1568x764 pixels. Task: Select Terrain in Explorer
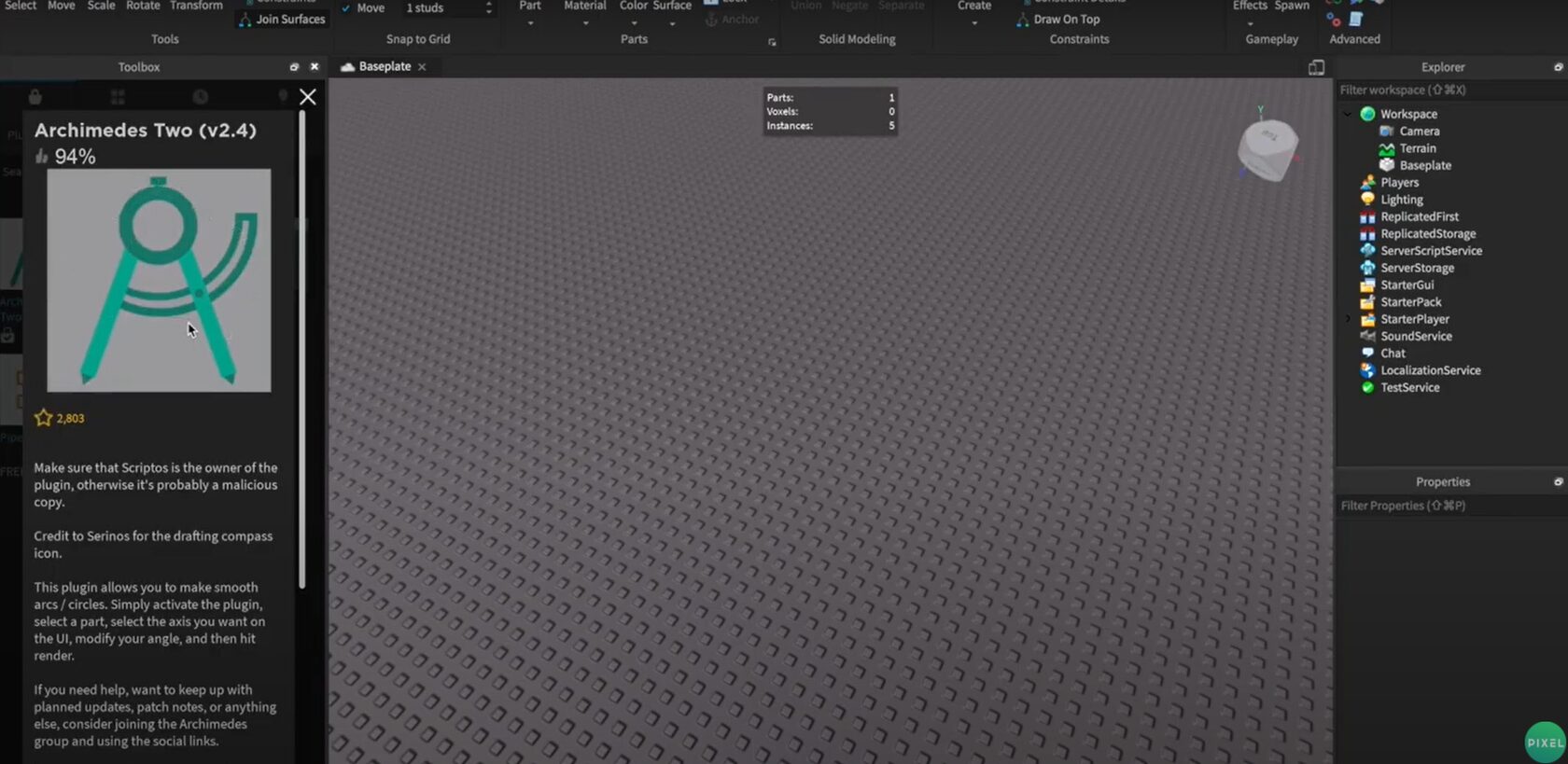[1418, 148]
